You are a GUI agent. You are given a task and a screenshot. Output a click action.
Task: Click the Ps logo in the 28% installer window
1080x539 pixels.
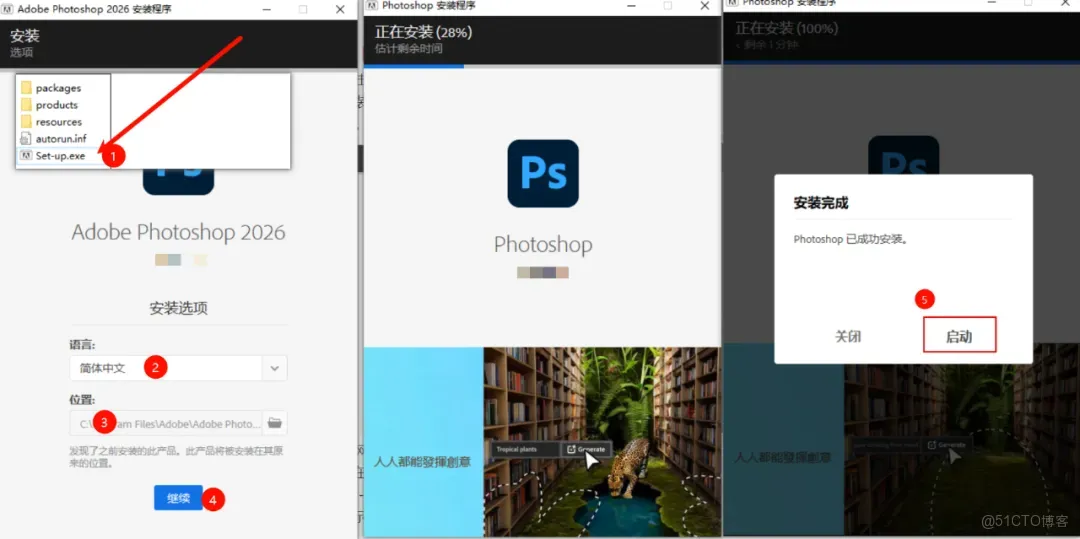(543, 173)
